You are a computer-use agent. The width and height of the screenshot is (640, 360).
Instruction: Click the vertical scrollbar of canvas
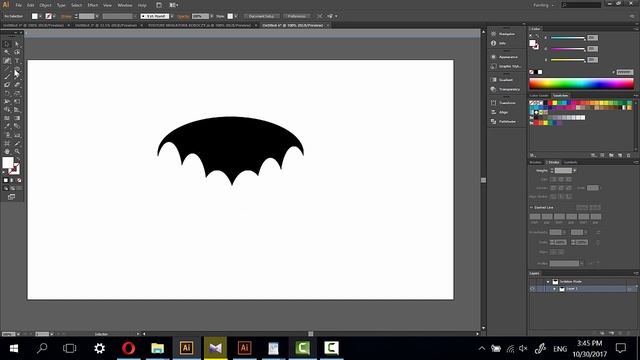483,180
